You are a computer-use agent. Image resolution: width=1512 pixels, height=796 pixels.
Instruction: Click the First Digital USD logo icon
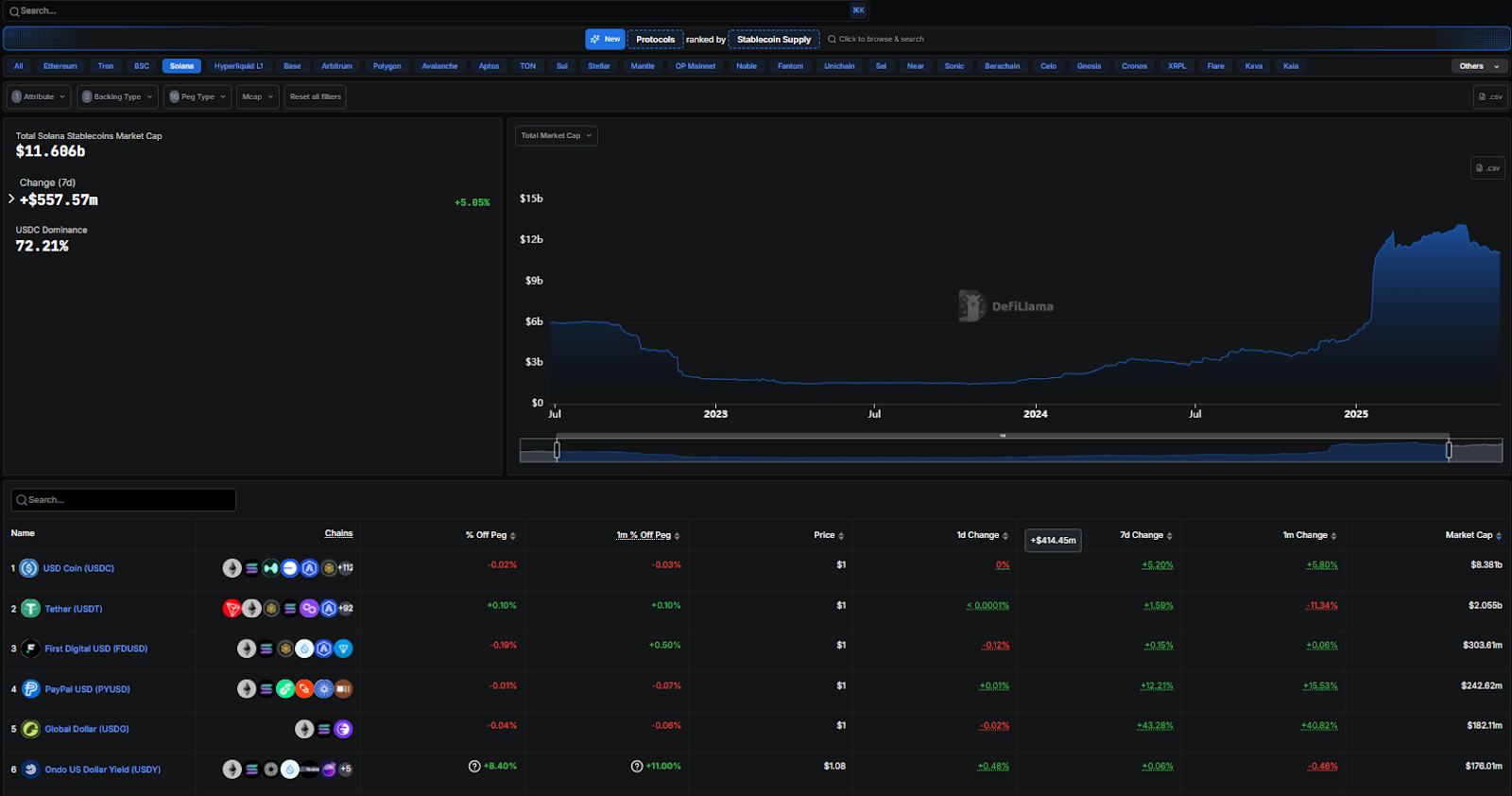click(x=31, y=649)
